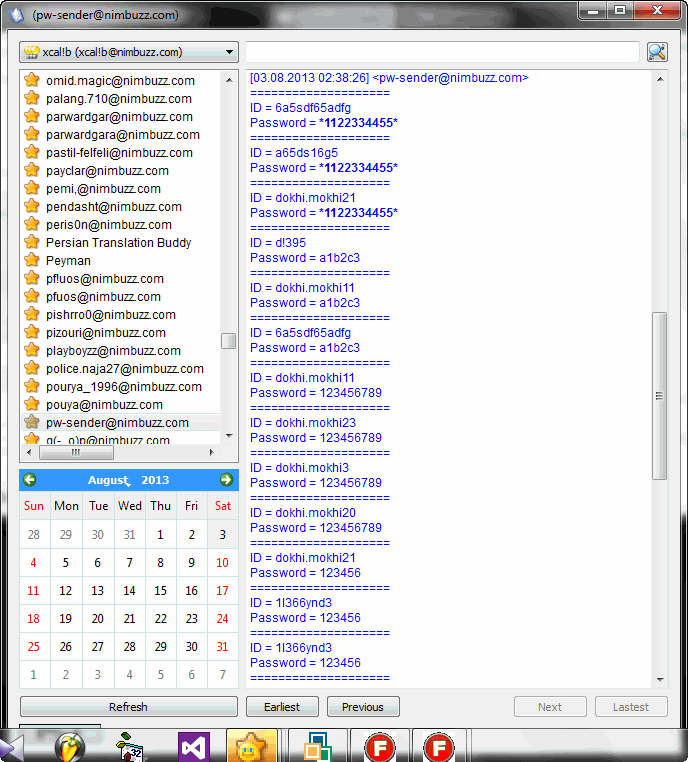Click the August 2013 calendar header
Screen dimensions: 688x762
tap(128, 480)
